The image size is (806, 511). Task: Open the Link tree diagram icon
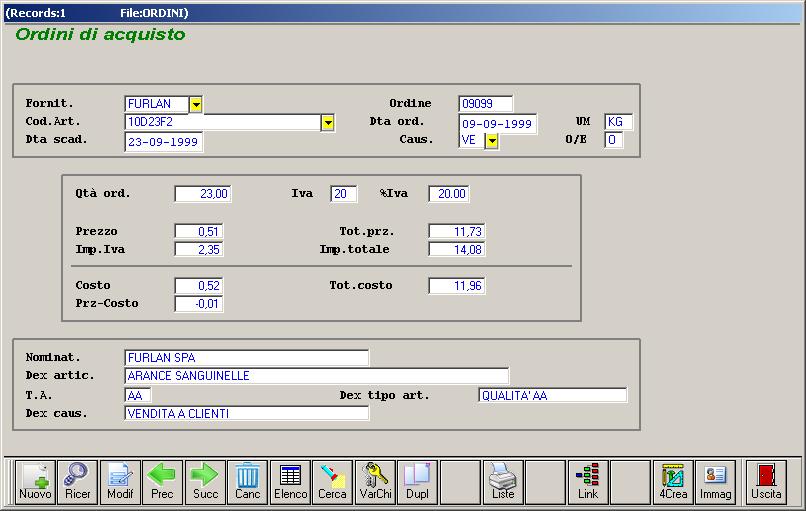coord(588,481)
